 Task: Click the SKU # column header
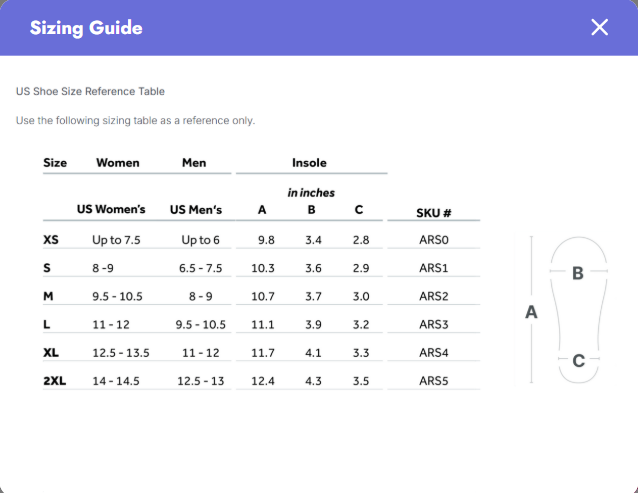[x=434, y=213]
